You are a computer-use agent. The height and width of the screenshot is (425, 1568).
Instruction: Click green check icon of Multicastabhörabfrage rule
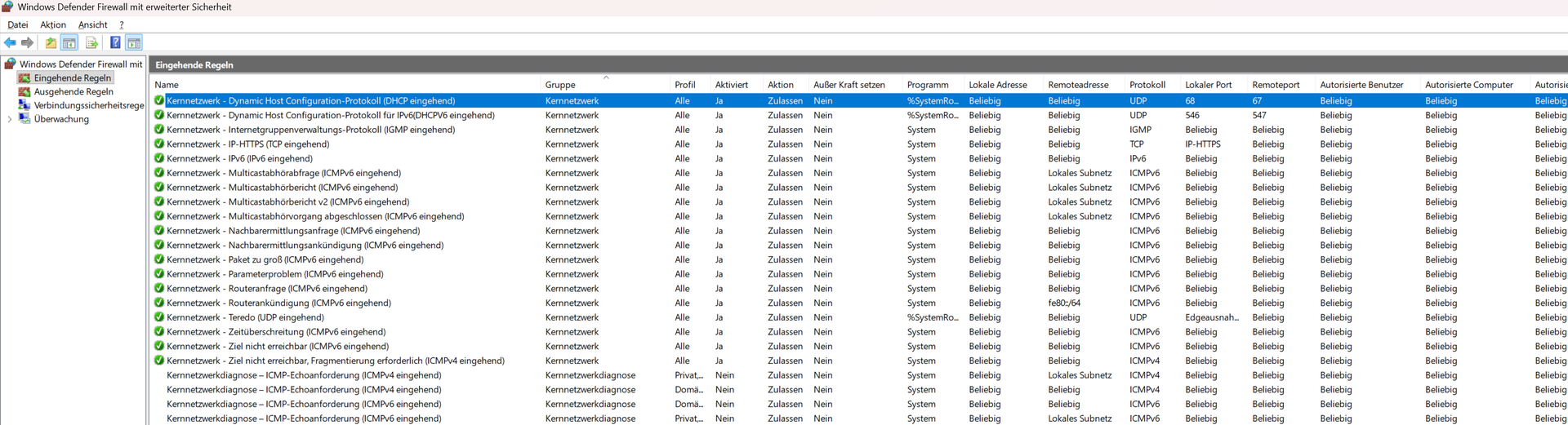[x=159, y=173]
